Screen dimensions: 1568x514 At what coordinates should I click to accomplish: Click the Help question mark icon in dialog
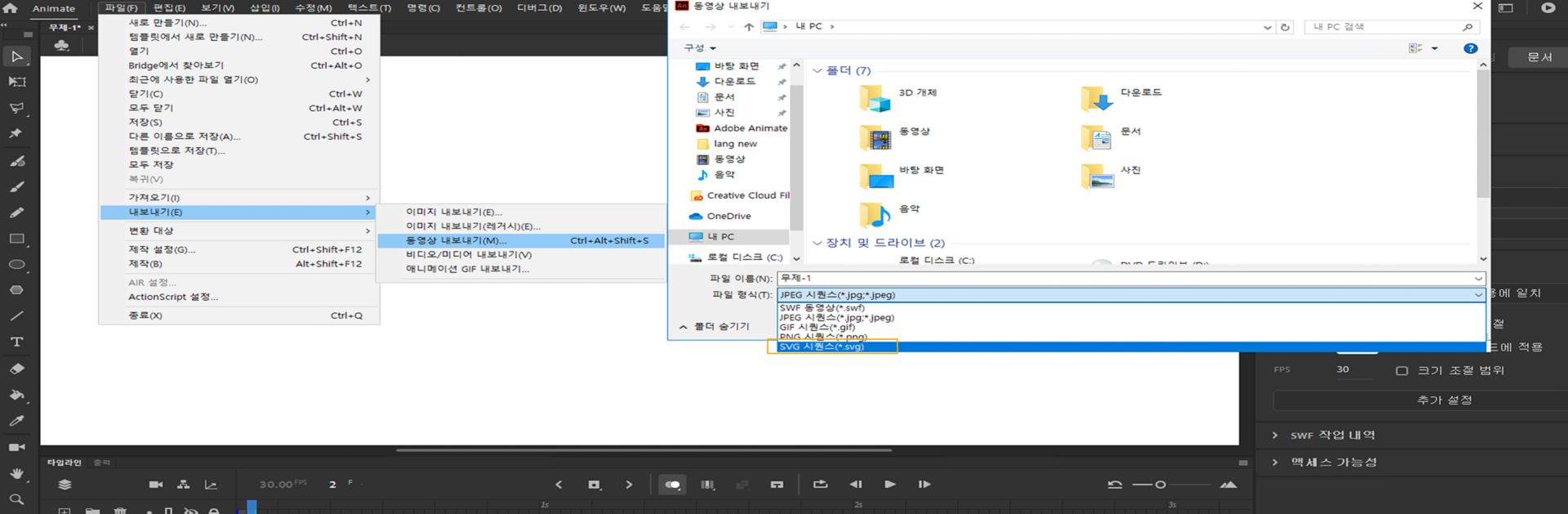pos(1470,48)
